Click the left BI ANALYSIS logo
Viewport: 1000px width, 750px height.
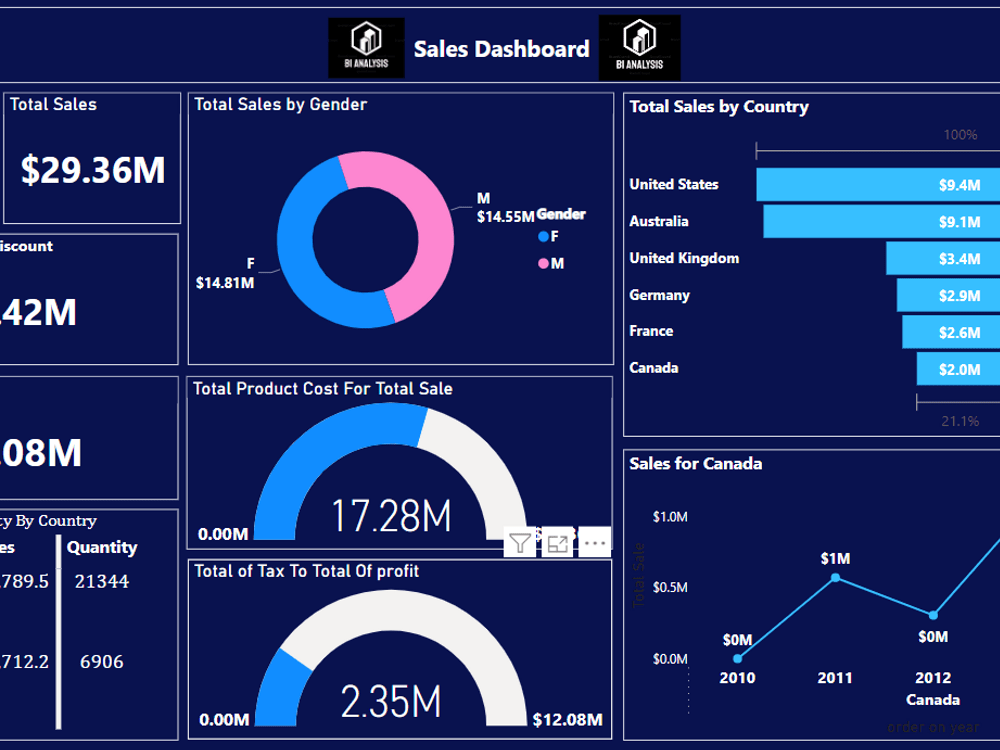tap(365, 46)
